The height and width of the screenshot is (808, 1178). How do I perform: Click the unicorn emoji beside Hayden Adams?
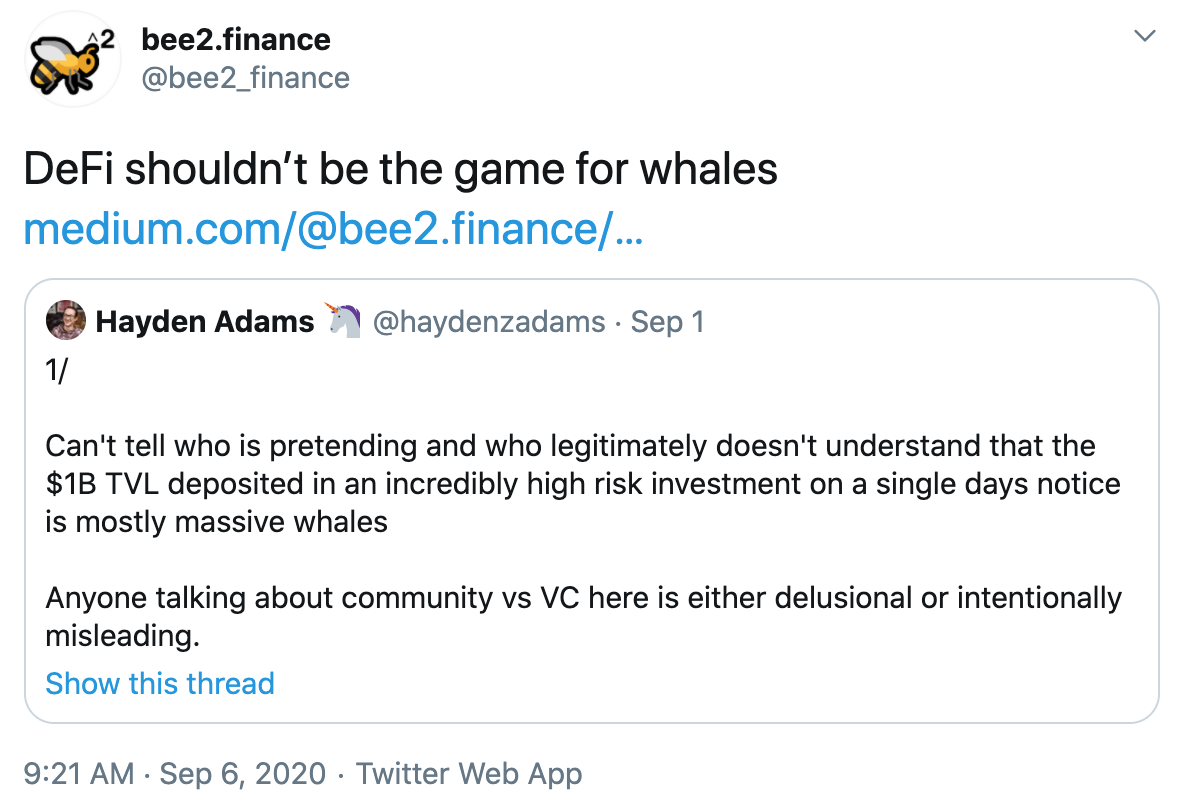[344, 322]
